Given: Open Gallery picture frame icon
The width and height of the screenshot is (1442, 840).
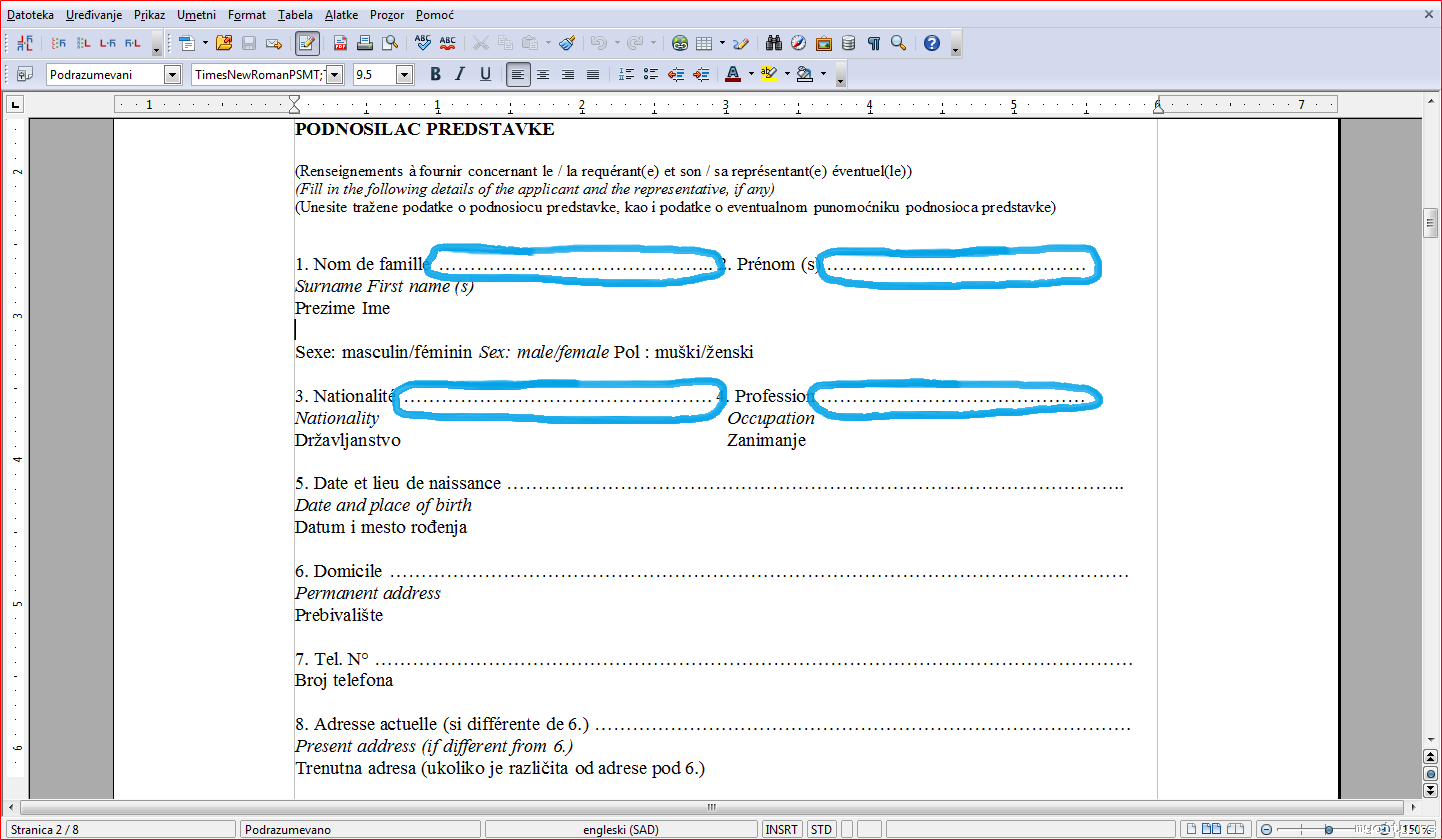Looking at the screenshot, I should point(824,43).
